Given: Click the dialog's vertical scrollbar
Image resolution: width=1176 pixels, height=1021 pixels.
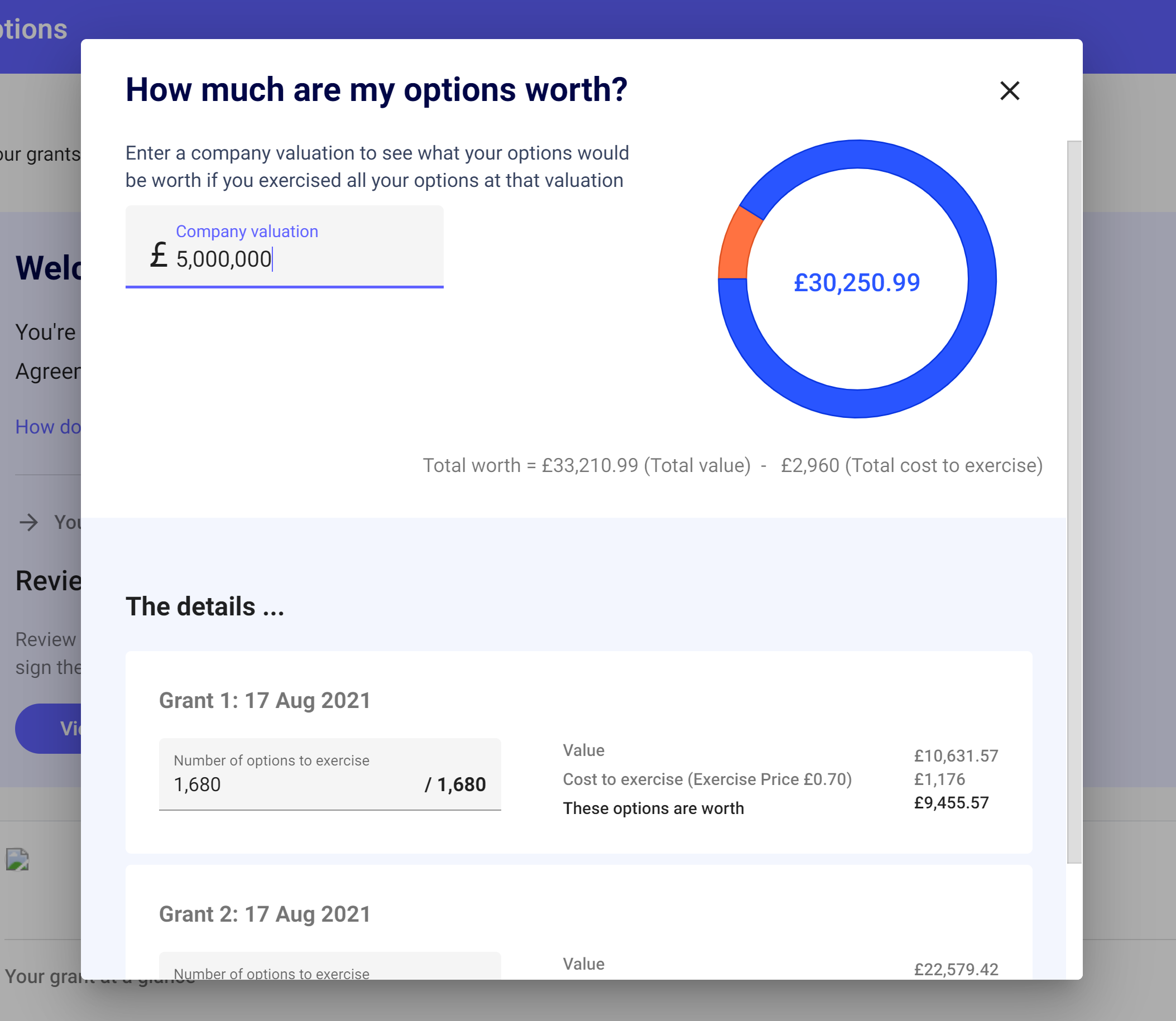Looking at the screenshot, I should click(1074, 502).
